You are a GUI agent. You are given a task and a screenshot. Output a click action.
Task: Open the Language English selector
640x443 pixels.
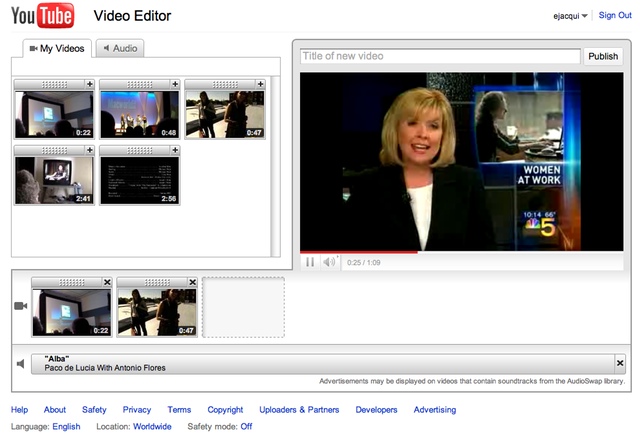pyautogui.click(x=66, y=427)
